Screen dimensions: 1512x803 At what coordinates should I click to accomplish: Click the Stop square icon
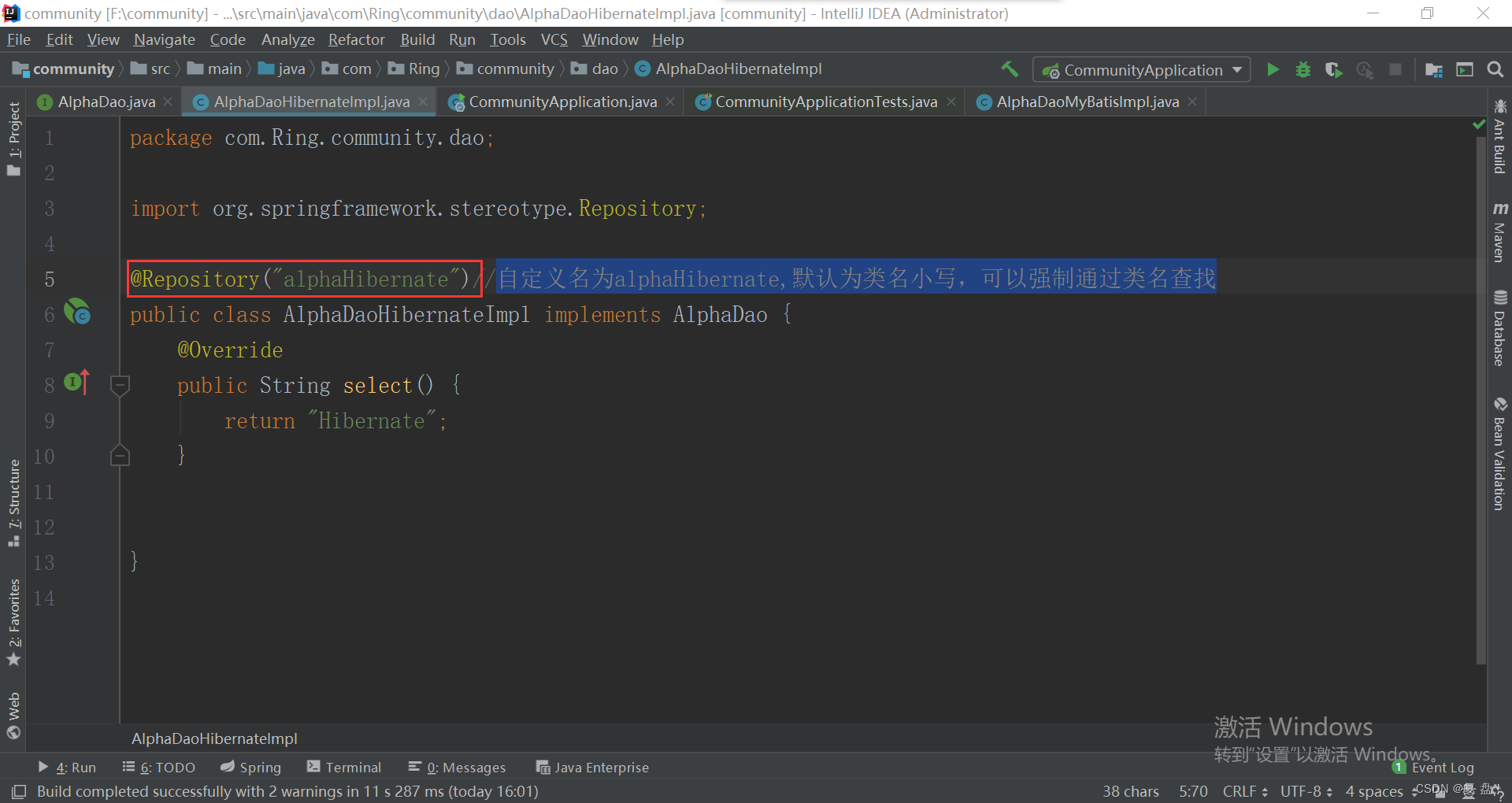tap(1395, 69)
